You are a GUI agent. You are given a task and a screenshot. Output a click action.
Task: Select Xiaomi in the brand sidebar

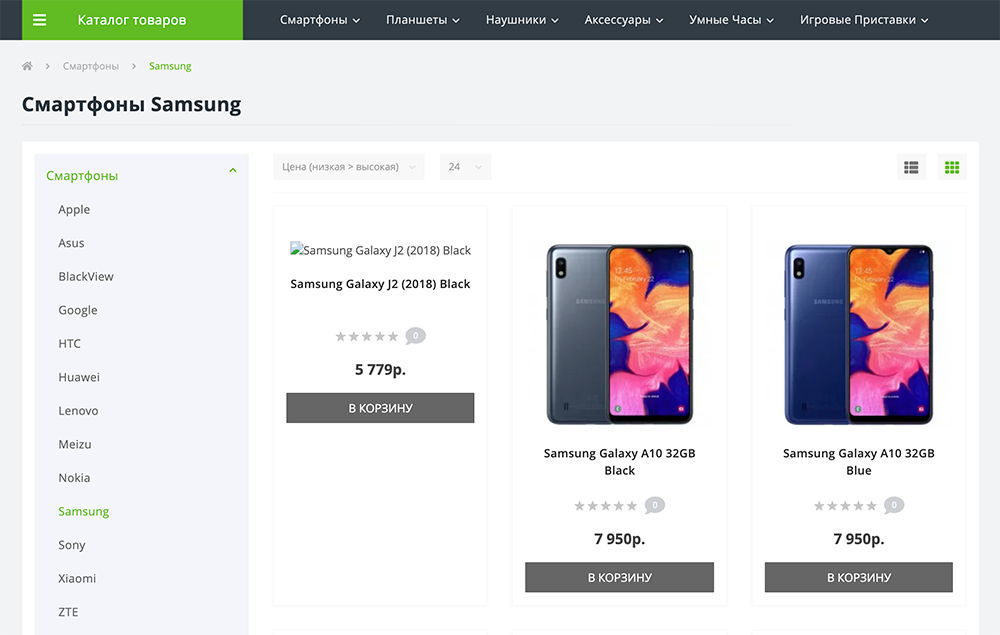click(77, 578)
